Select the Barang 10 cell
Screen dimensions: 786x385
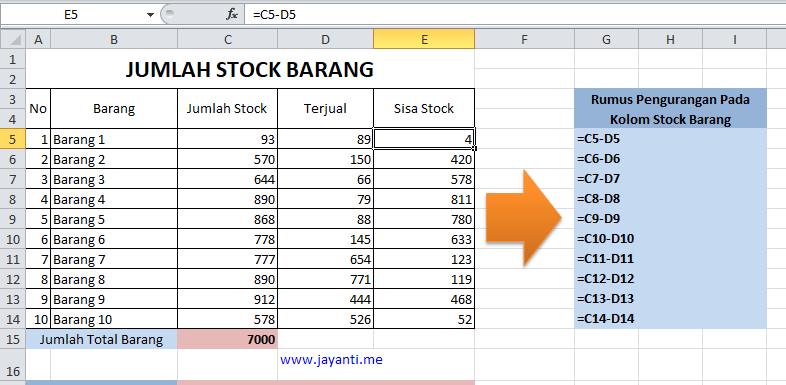pyautogui.click(x=114, y=319)
